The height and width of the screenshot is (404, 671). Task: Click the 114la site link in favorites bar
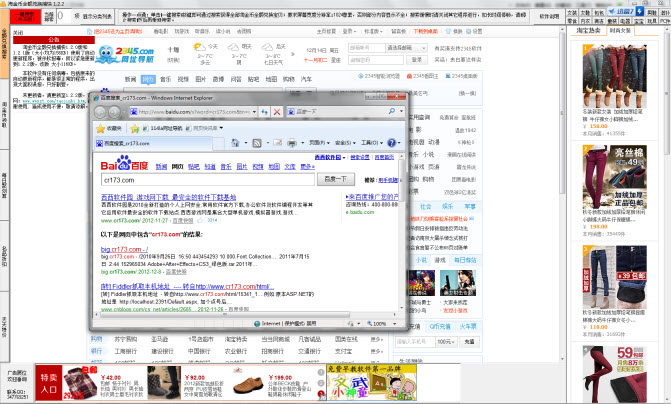(162, 128)
